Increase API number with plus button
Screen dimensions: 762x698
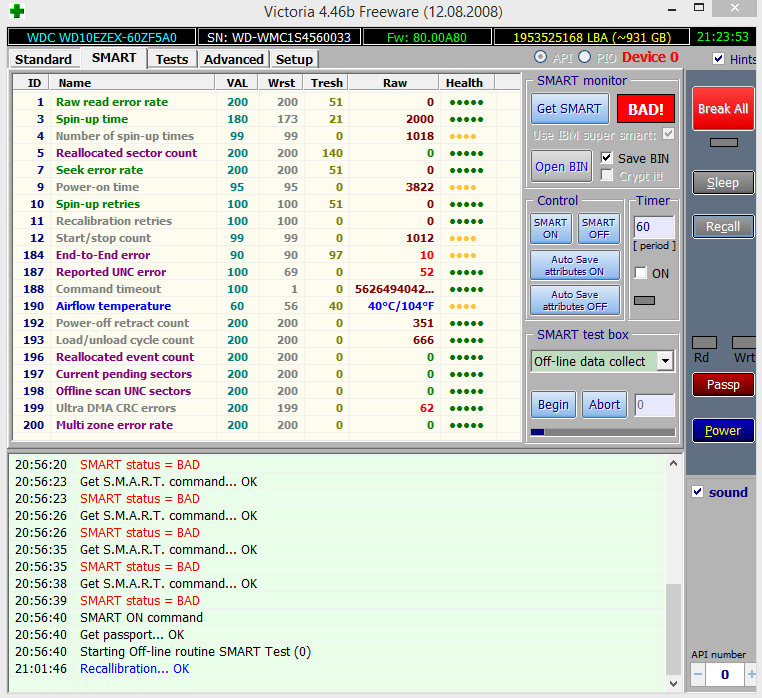(751, 674)
